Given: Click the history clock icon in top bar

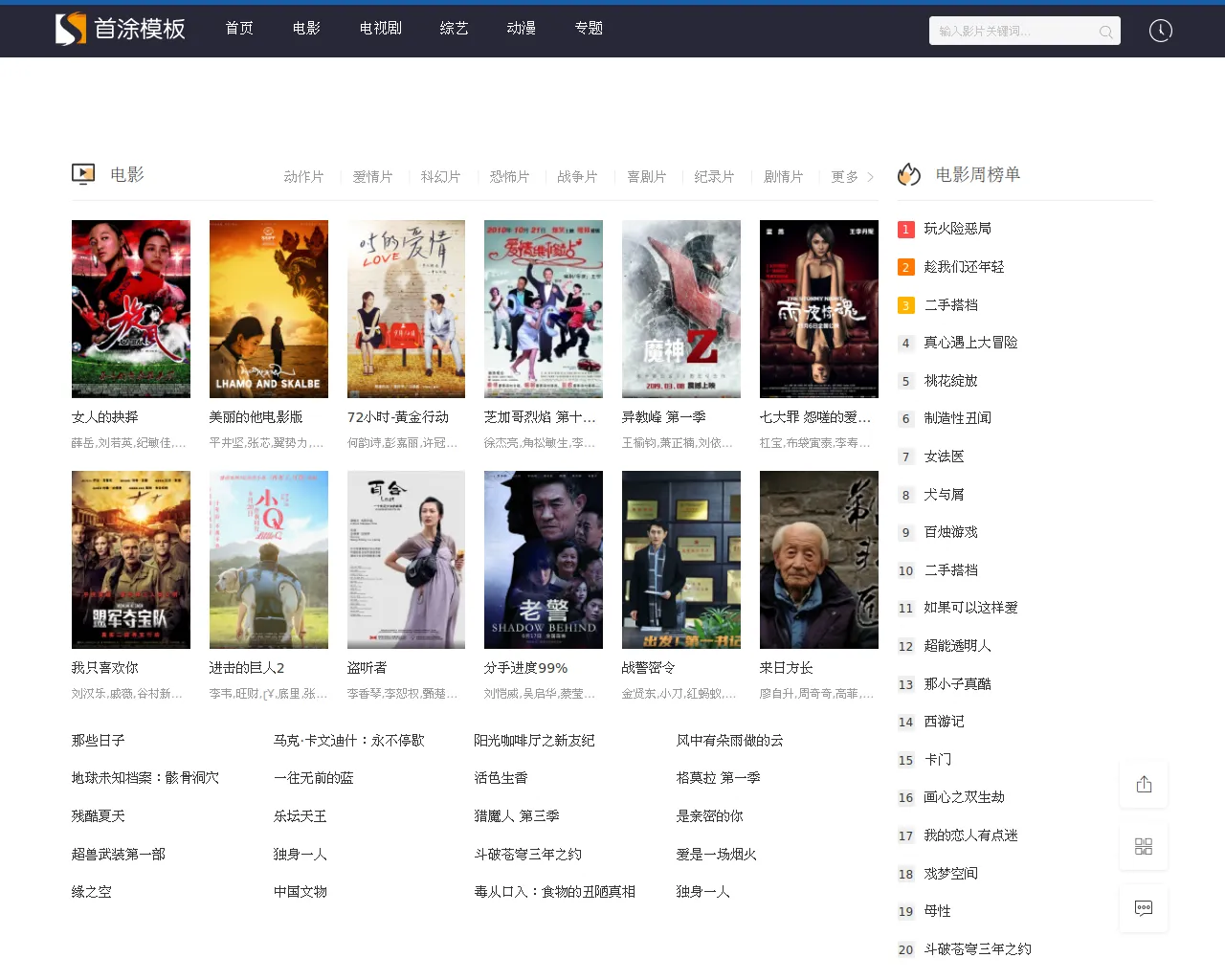Looking at the screenshot, I should click(1160, 30).
